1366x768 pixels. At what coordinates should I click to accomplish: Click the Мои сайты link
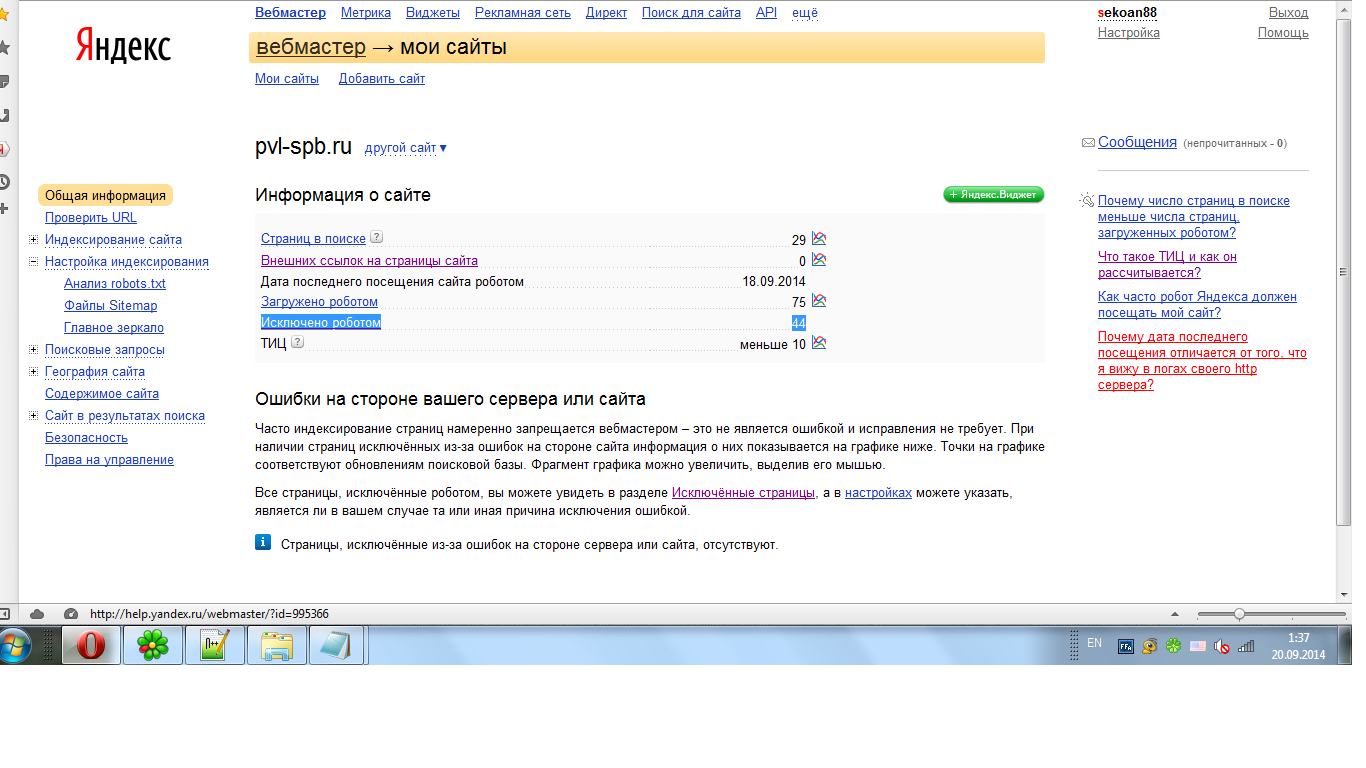[x=287, y=79]
